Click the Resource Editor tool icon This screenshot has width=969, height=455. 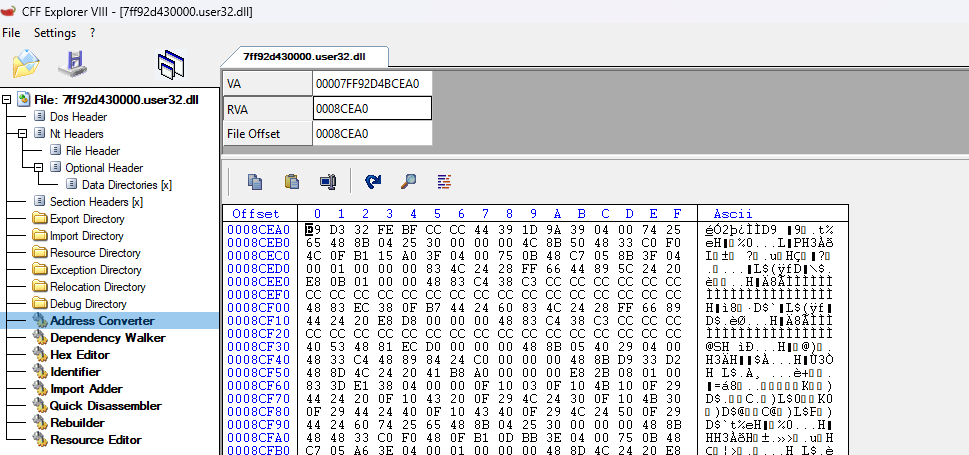click(x=40, y=440)
